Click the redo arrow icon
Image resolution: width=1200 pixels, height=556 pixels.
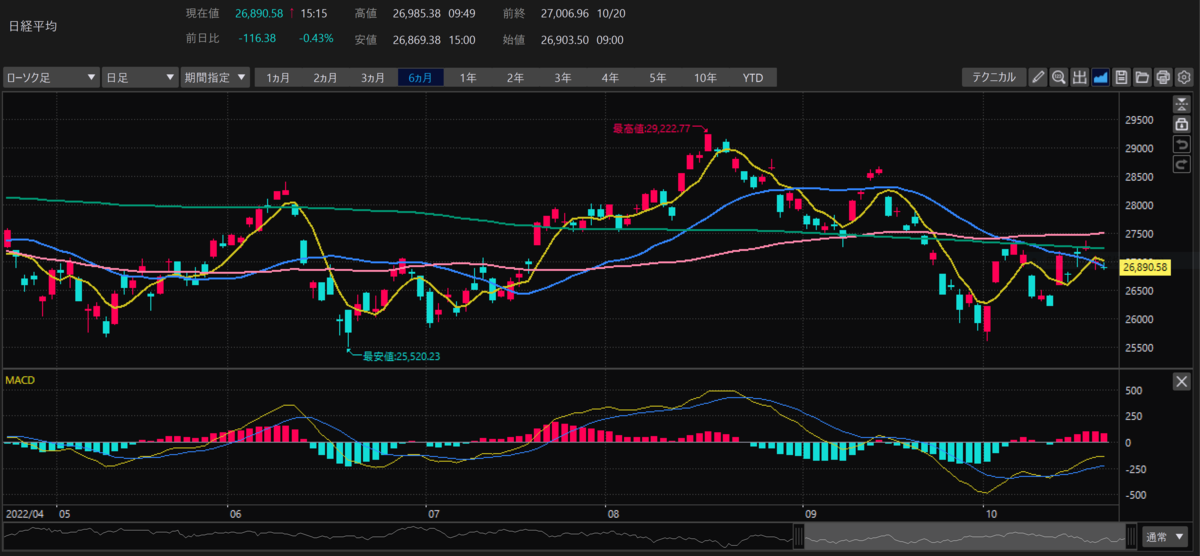pyautogui.click(x=1182, y=164)
